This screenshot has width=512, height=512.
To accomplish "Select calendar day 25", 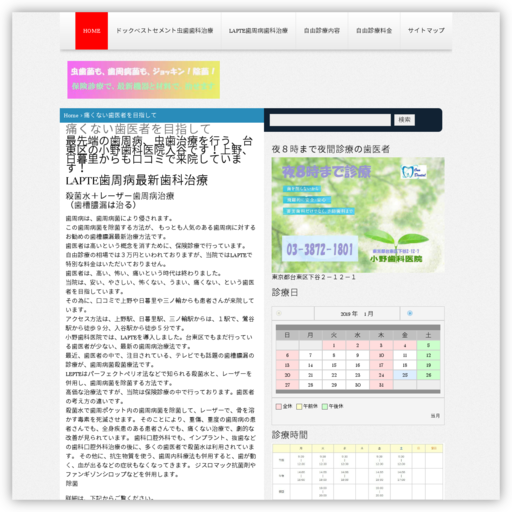I will tap(405, 375).
